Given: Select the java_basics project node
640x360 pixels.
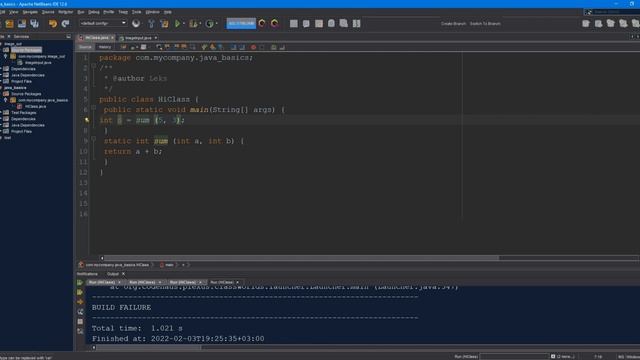Looking at the screenshot, I should click(15, 87).
